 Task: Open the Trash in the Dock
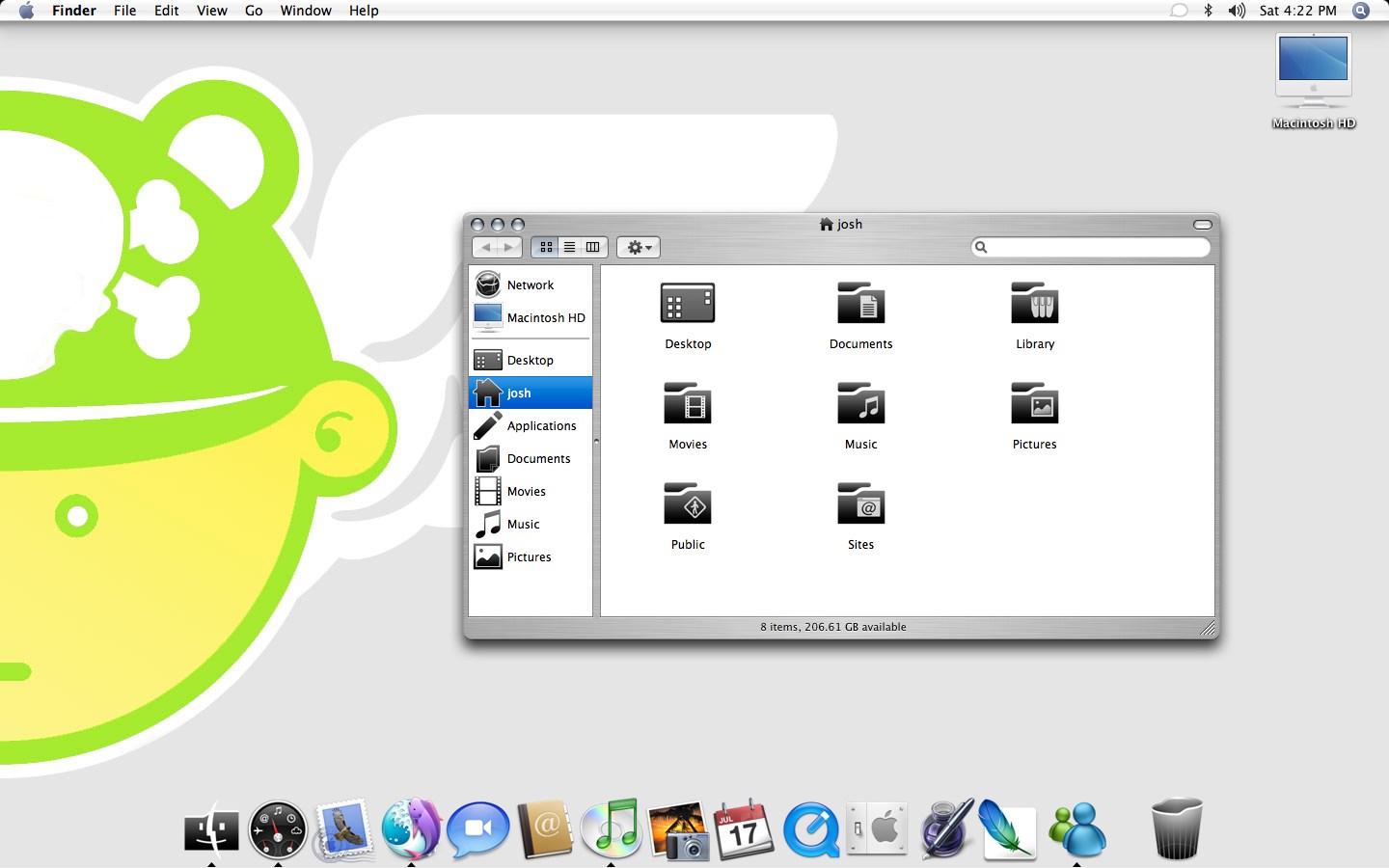(x=1176, y=829)
